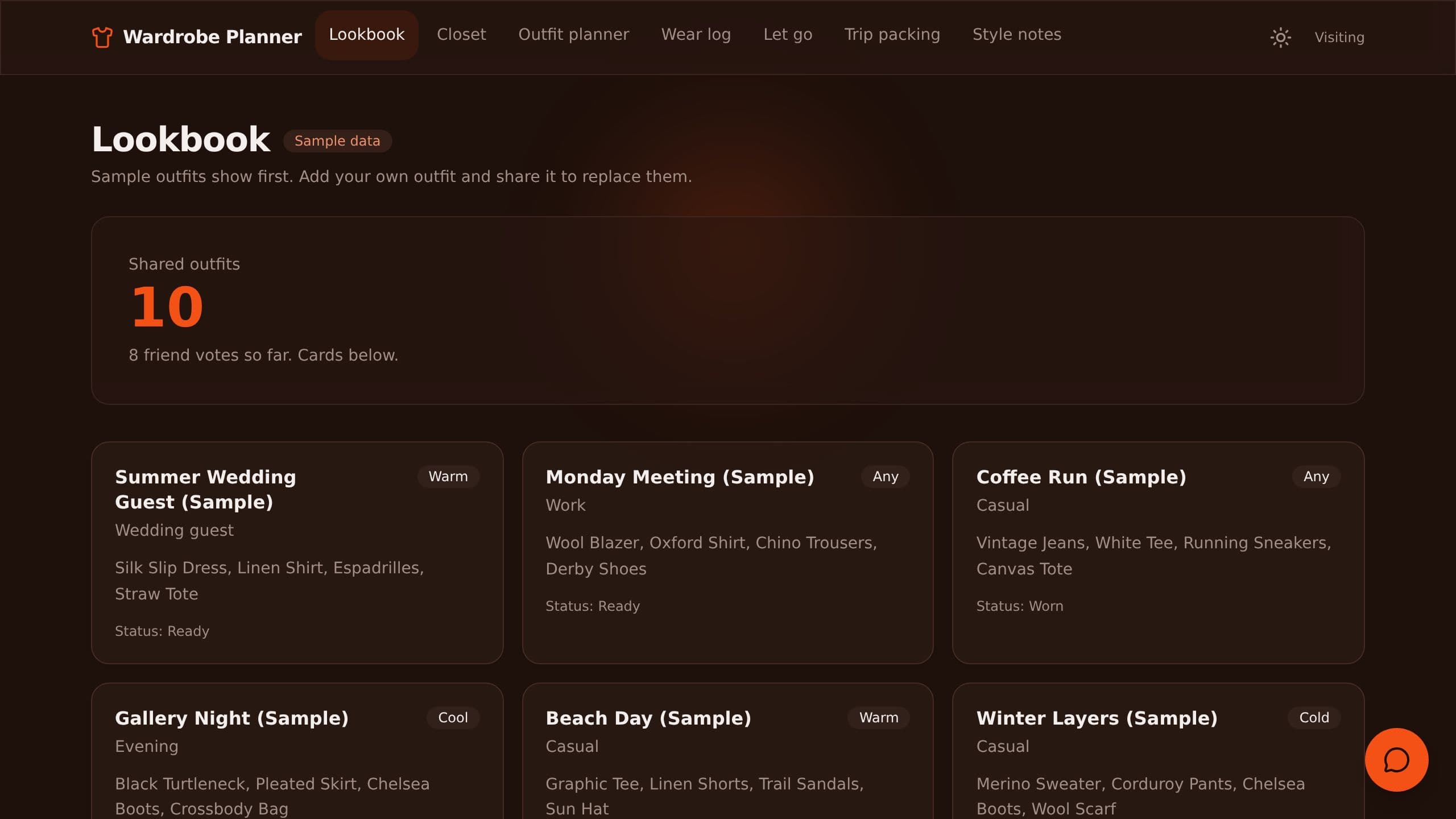
Task: Click the Work occasion label
Action: point(565,505)
